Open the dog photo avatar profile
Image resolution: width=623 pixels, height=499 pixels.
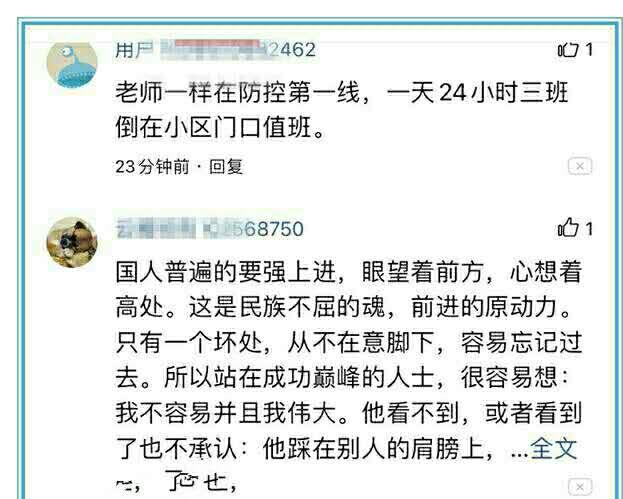coord(72,242)
